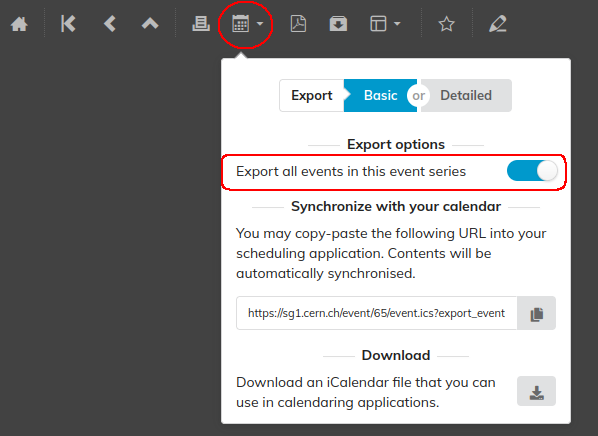Viewport: 598px width, 436px height.
Task: Go to the home page icon
Action: pyautogui.click(x=19, y=24)
